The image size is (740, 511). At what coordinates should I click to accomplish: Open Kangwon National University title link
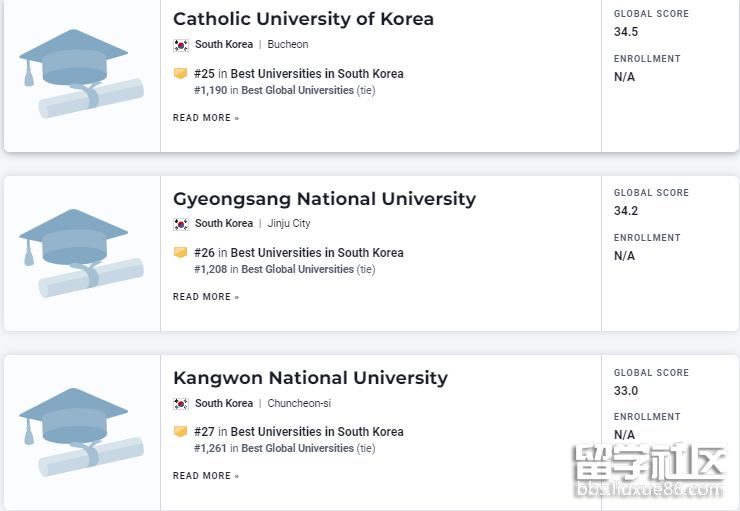tap(310, 378)
